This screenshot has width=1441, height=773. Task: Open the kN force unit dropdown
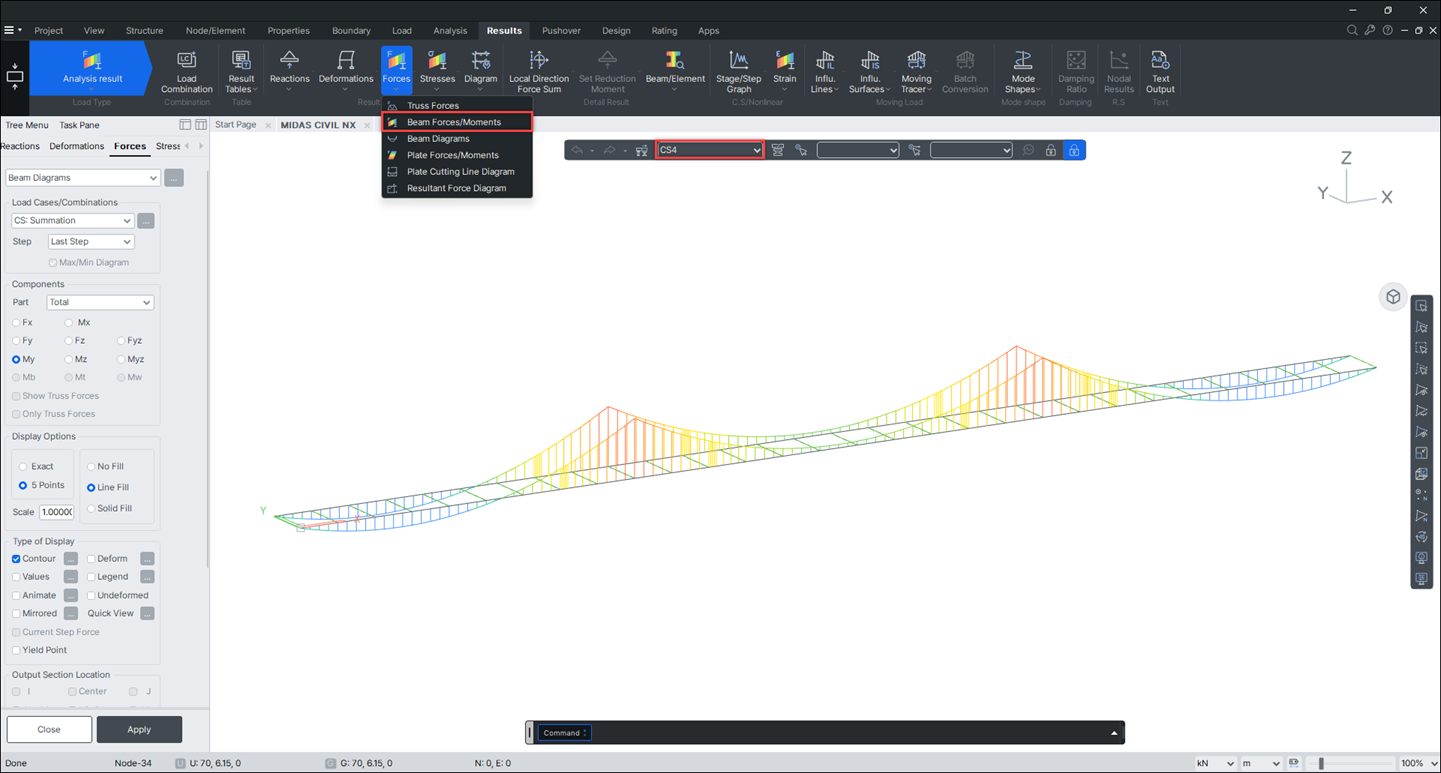tap(1215, 763)
